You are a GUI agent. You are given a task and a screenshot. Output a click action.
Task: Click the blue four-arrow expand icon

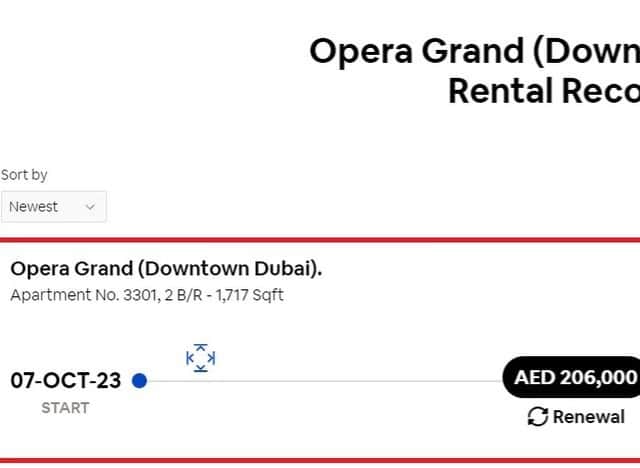(200, 358)
